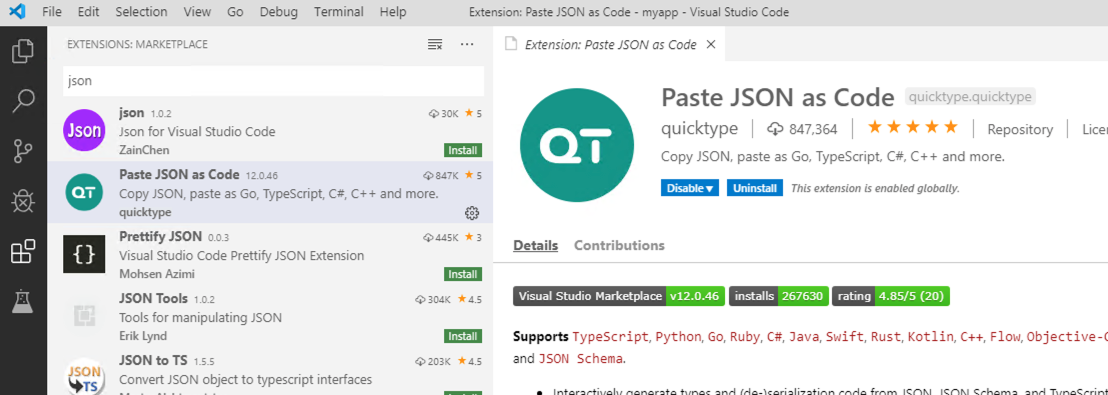Open the Repository link
The image size is (1108, 395).
(1020, 129)
